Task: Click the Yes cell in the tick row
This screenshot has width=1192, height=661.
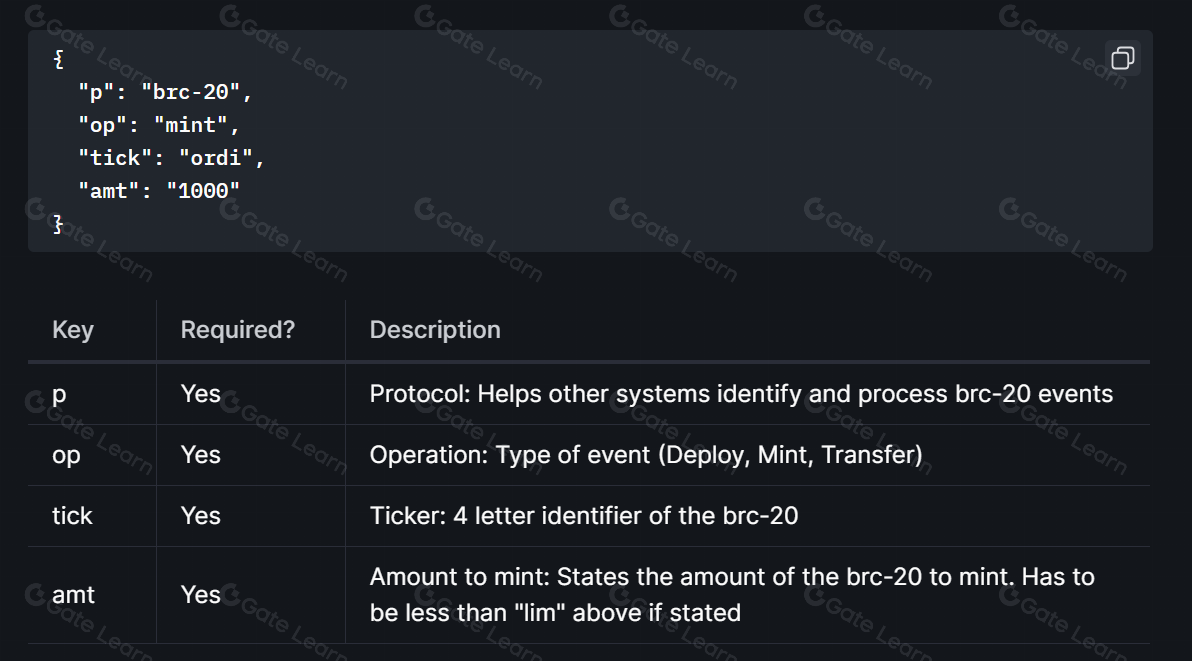Action: point(201,516)
